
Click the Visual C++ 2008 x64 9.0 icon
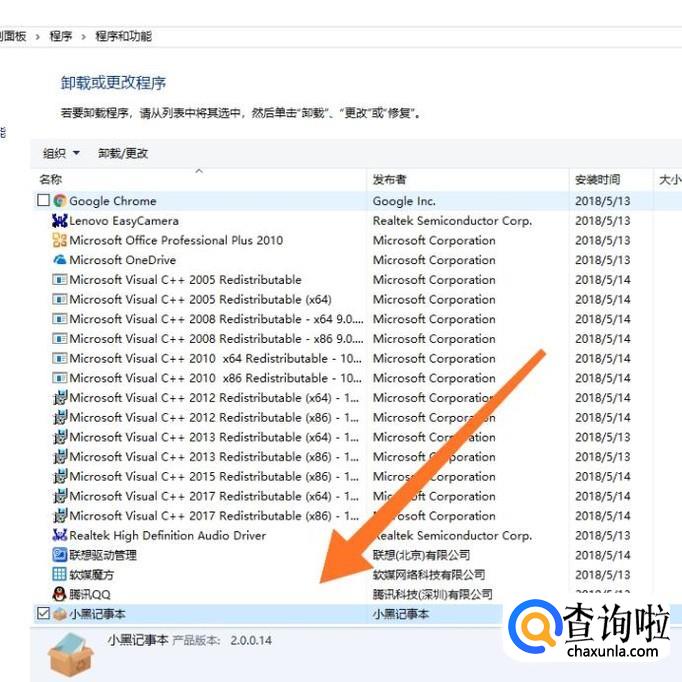pyautogui.click(x=60, y=319)
